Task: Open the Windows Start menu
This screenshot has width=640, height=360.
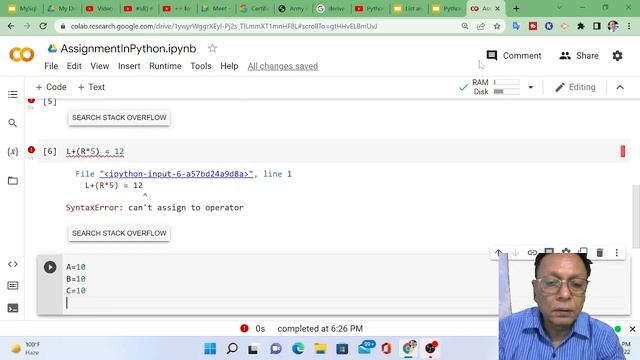Action: [x=210, y=349]
